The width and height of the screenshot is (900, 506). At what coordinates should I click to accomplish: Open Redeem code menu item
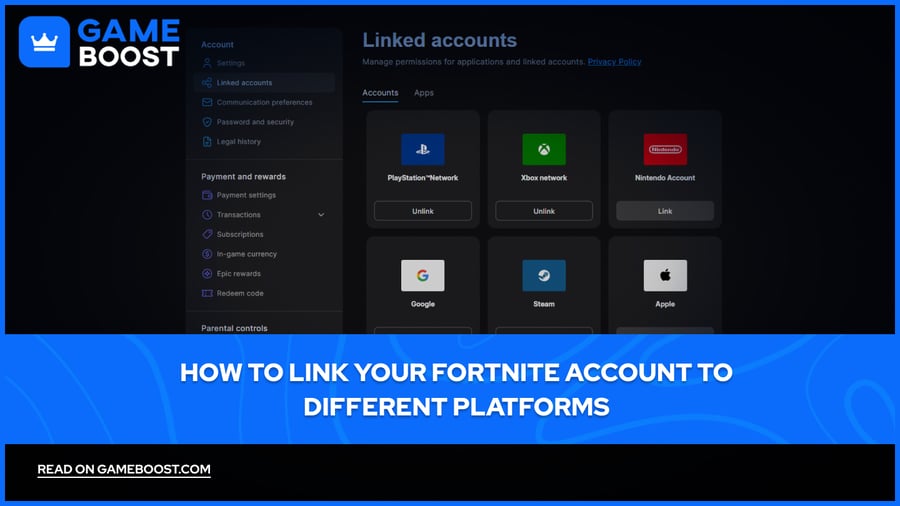pos(240,293)
